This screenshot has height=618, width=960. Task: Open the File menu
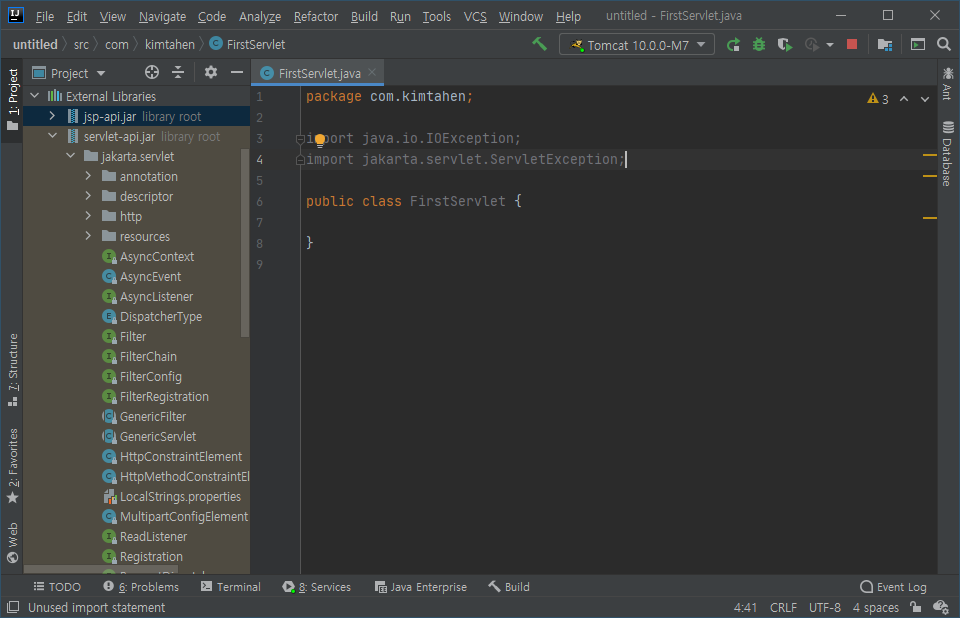45,17
